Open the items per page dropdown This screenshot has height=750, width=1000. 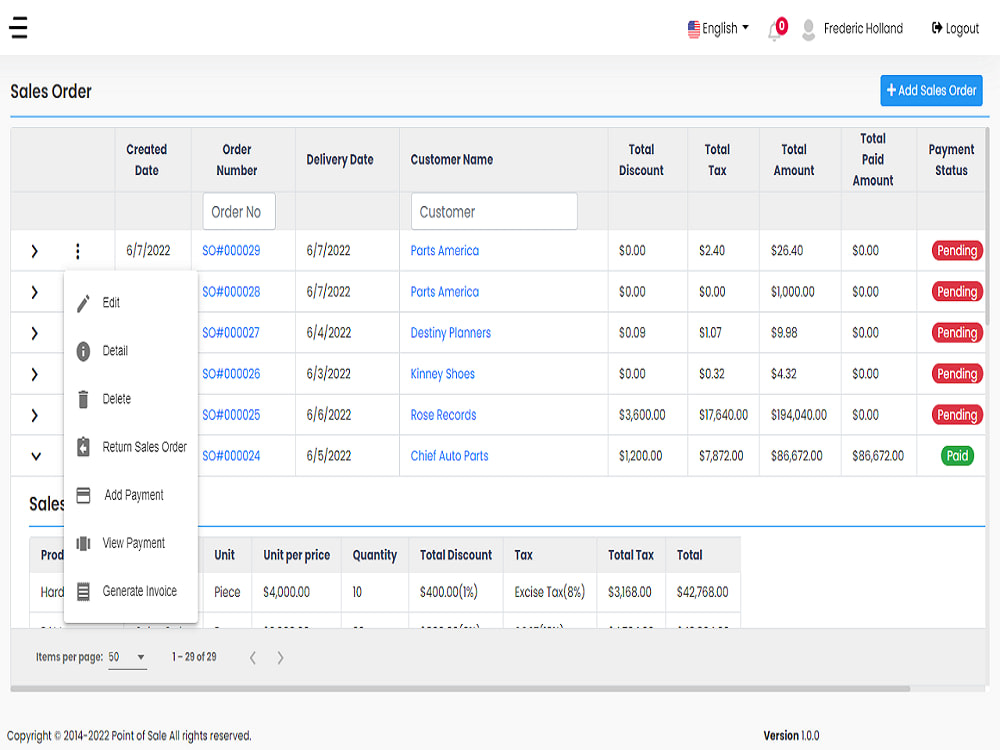pos(127,657)
